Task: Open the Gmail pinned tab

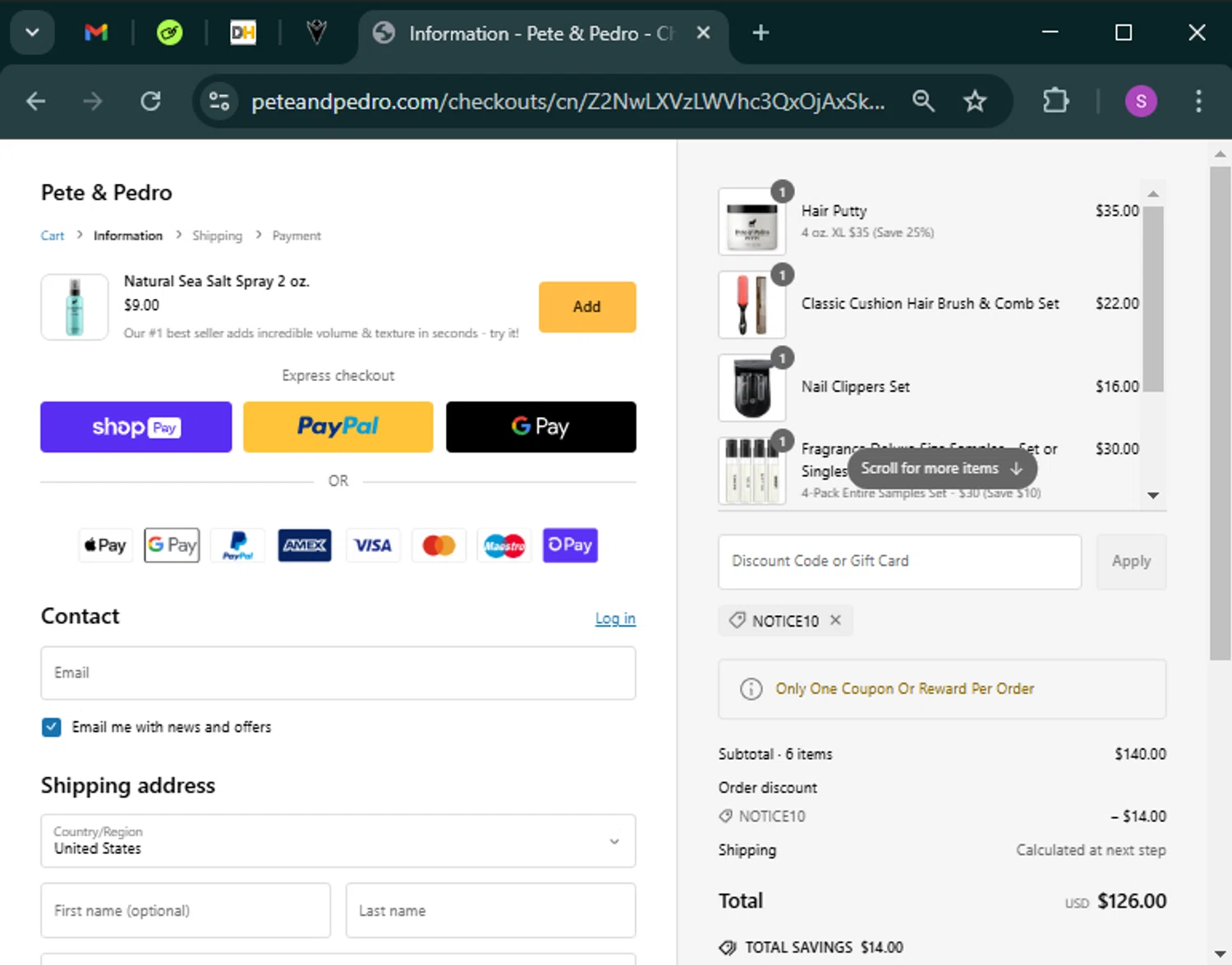Action: coord(96,33)
